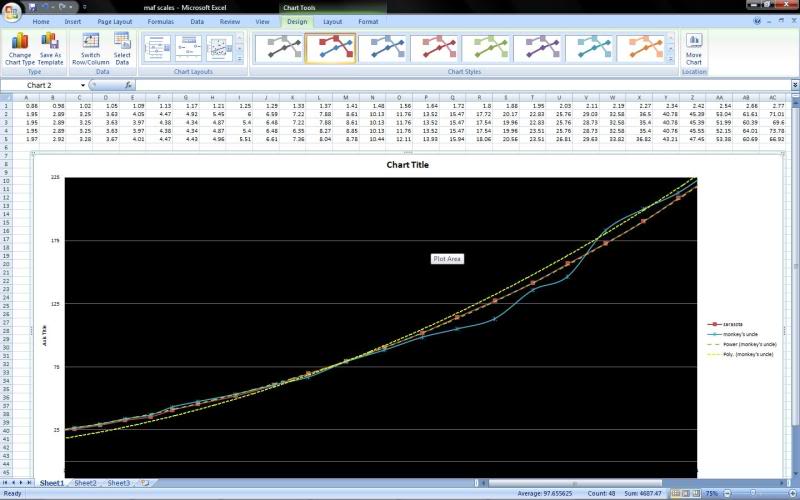Choose the second chart layout thumbnail

pos(188,48)
